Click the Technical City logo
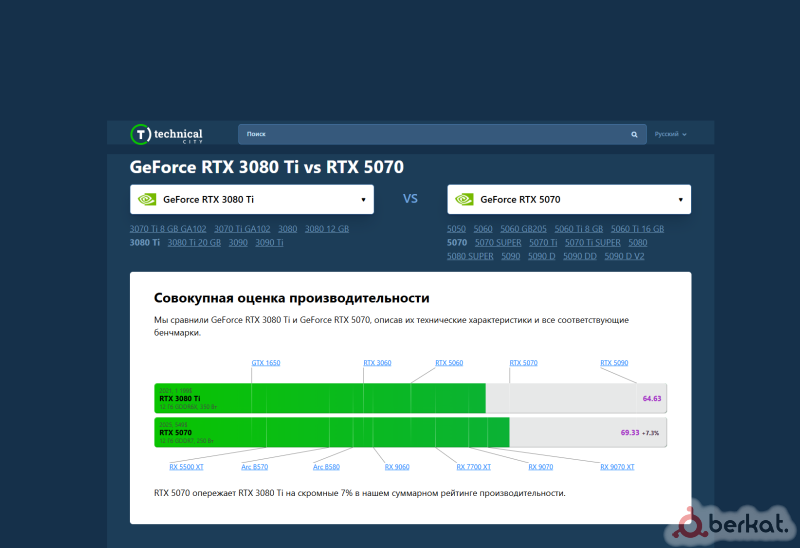Screen dimensions: 800x548 167,135
